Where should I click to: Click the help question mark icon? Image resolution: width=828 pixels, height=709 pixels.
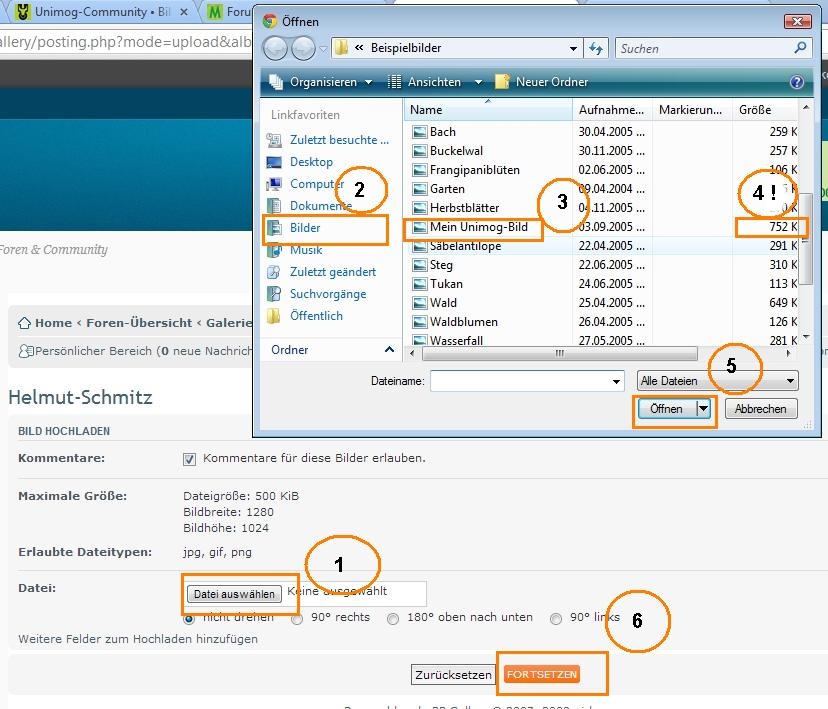(x=796, y=82)
